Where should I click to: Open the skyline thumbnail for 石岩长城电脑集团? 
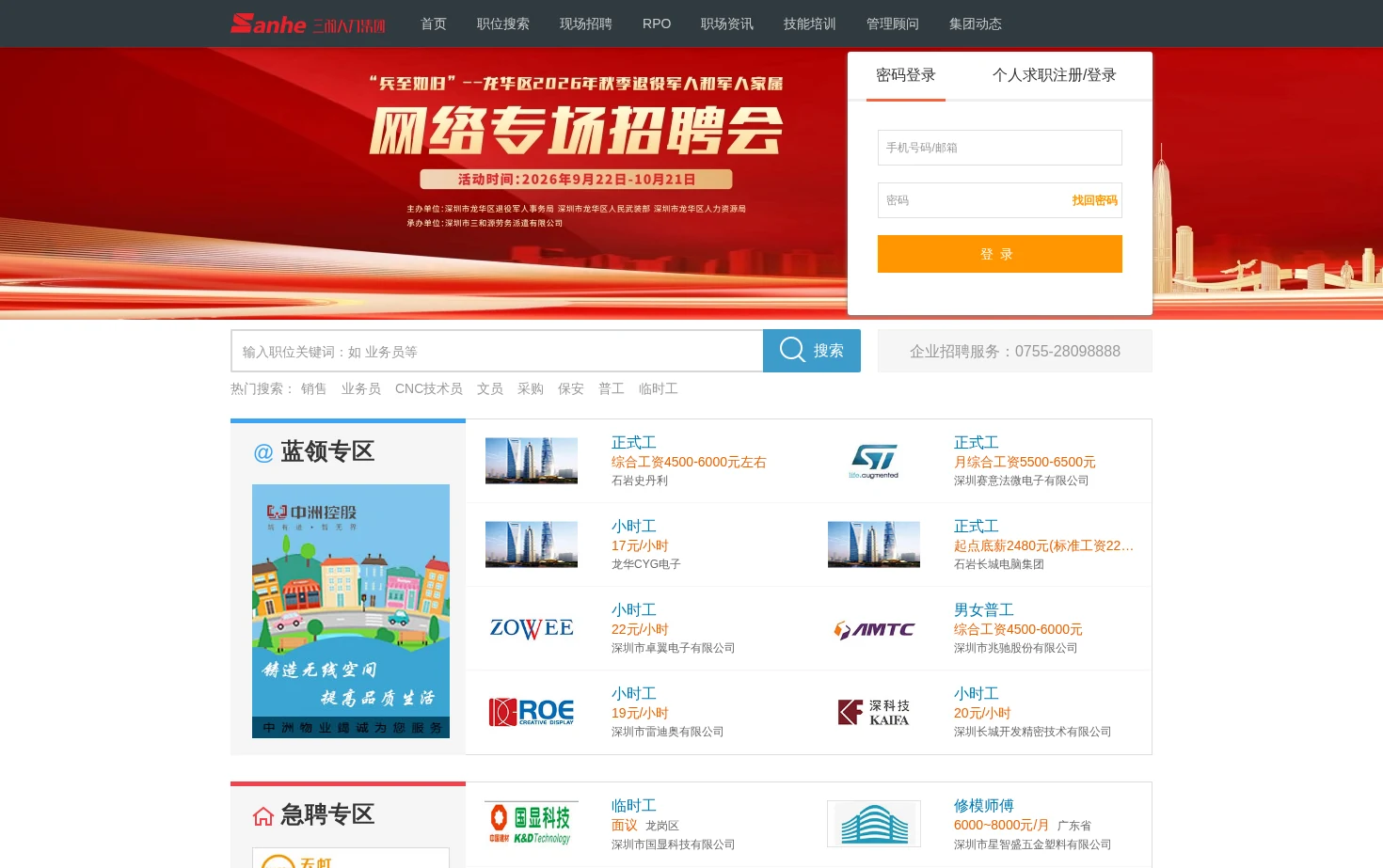tap(874, 544)
